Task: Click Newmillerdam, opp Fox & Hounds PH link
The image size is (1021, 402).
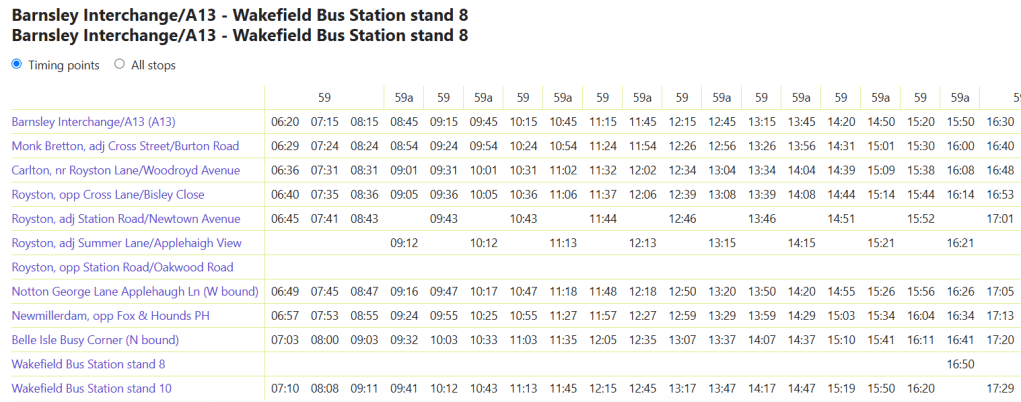Action: [111, 315]
